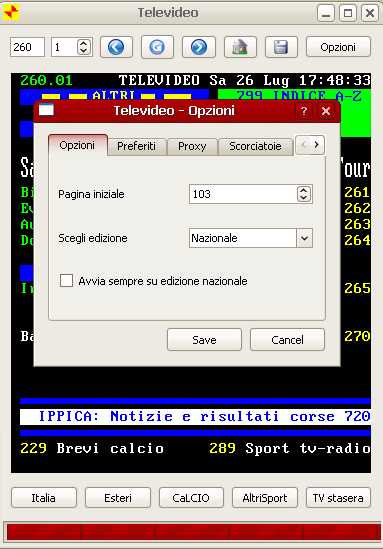The height and width of the screenshot is (549, 383).
Task: Go to next page with blue right arrow
Action: [199, 47]
